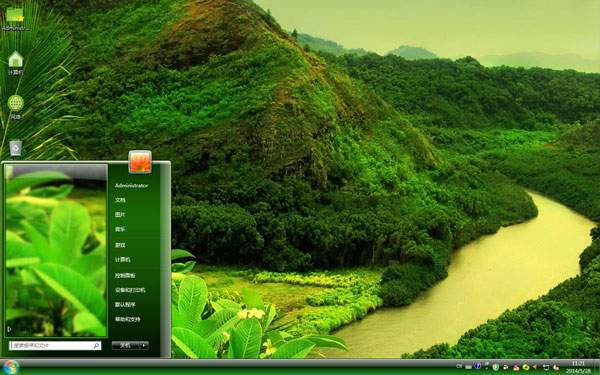Open the 网络 globe desktop icon

point(15,107)
